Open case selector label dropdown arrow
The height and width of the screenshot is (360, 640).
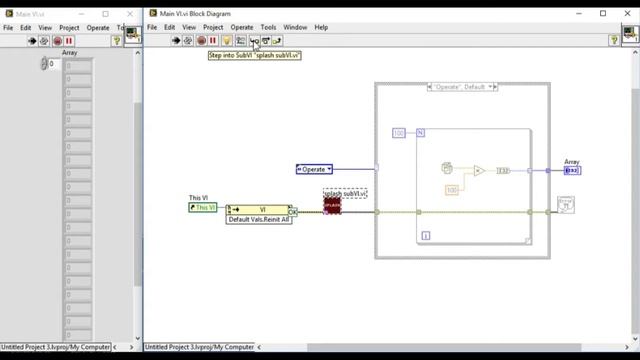490,87
